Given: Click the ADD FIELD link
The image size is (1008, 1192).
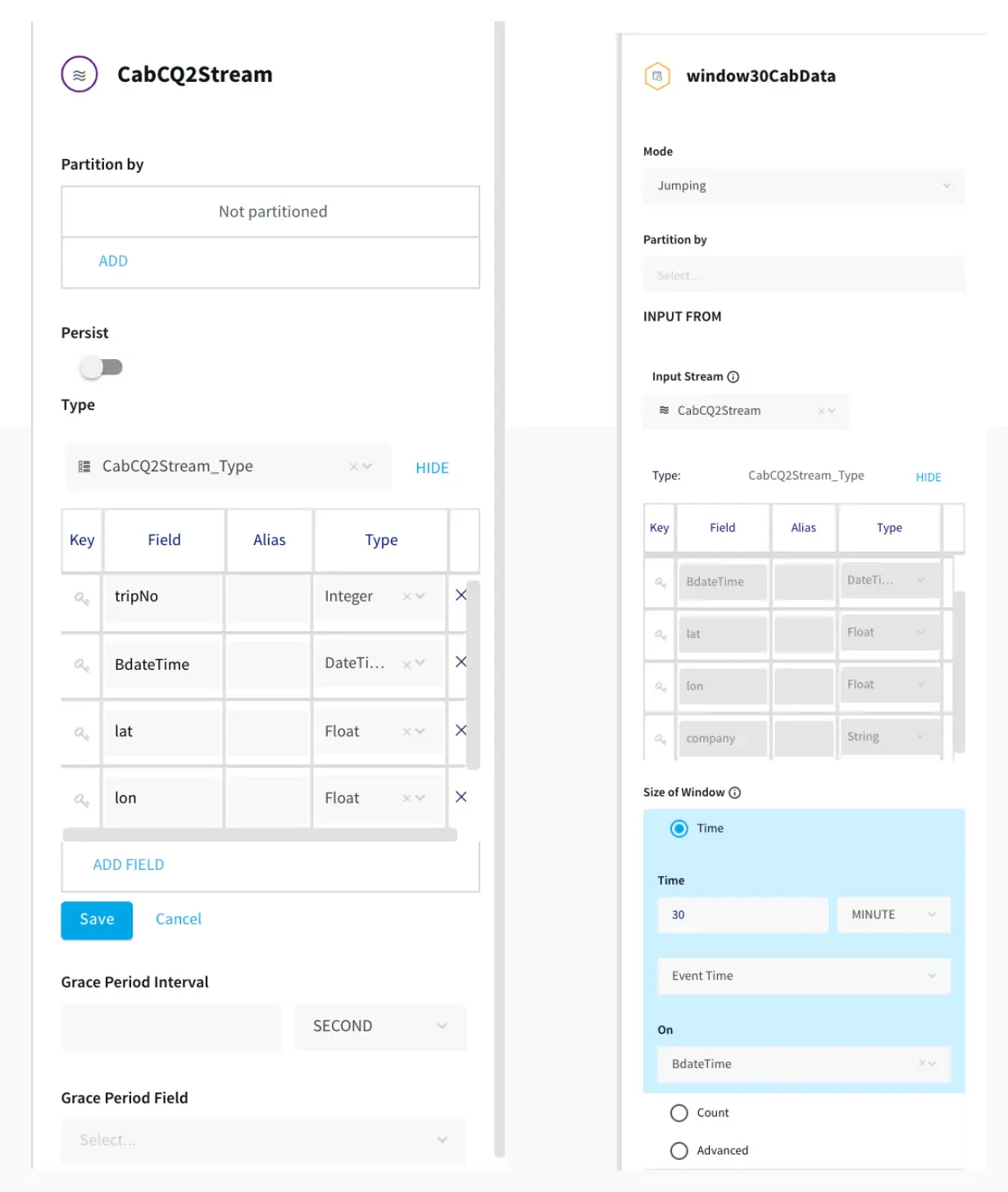Looking at the screenshot, I should click(x=129, y=865).
